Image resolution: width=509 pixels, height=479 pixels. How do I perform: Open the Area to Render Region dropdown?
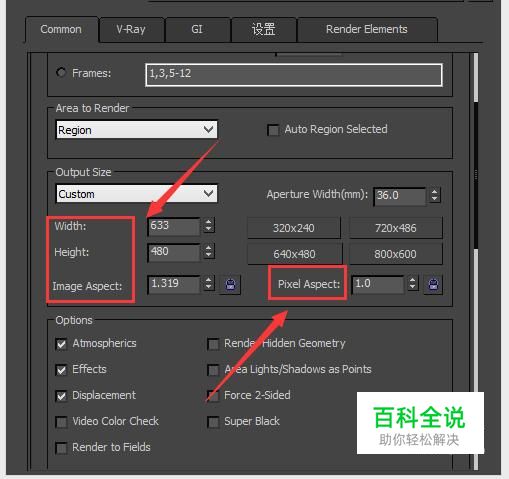click(137, 130)
